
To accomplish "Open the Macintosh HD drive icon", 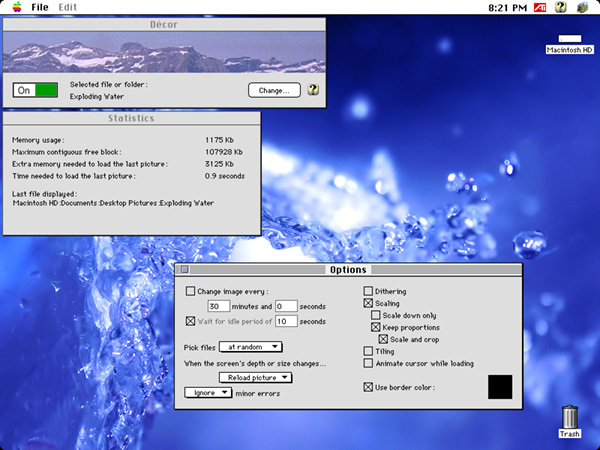I will click(569, 39).
